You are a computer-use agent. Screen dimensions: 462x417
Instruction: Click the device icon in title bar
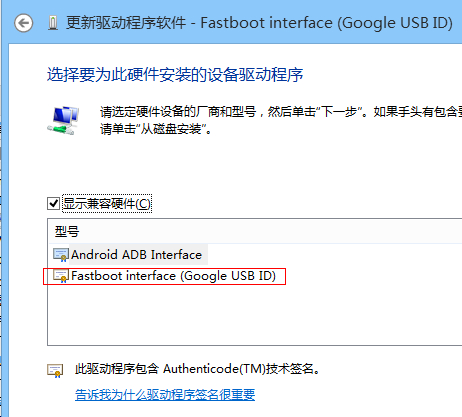click(x=53, y=23)
